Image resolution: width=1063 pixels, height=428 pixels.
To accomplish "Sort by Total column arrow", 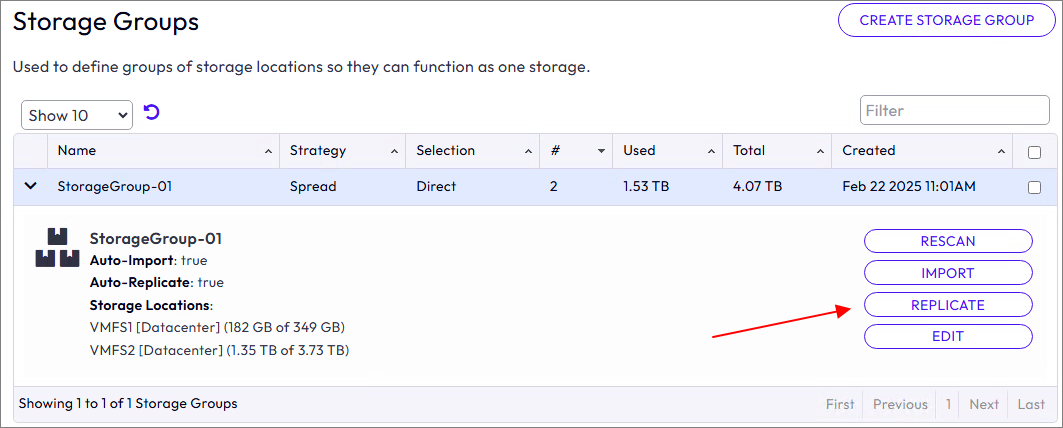I will [x=820, y=152].
